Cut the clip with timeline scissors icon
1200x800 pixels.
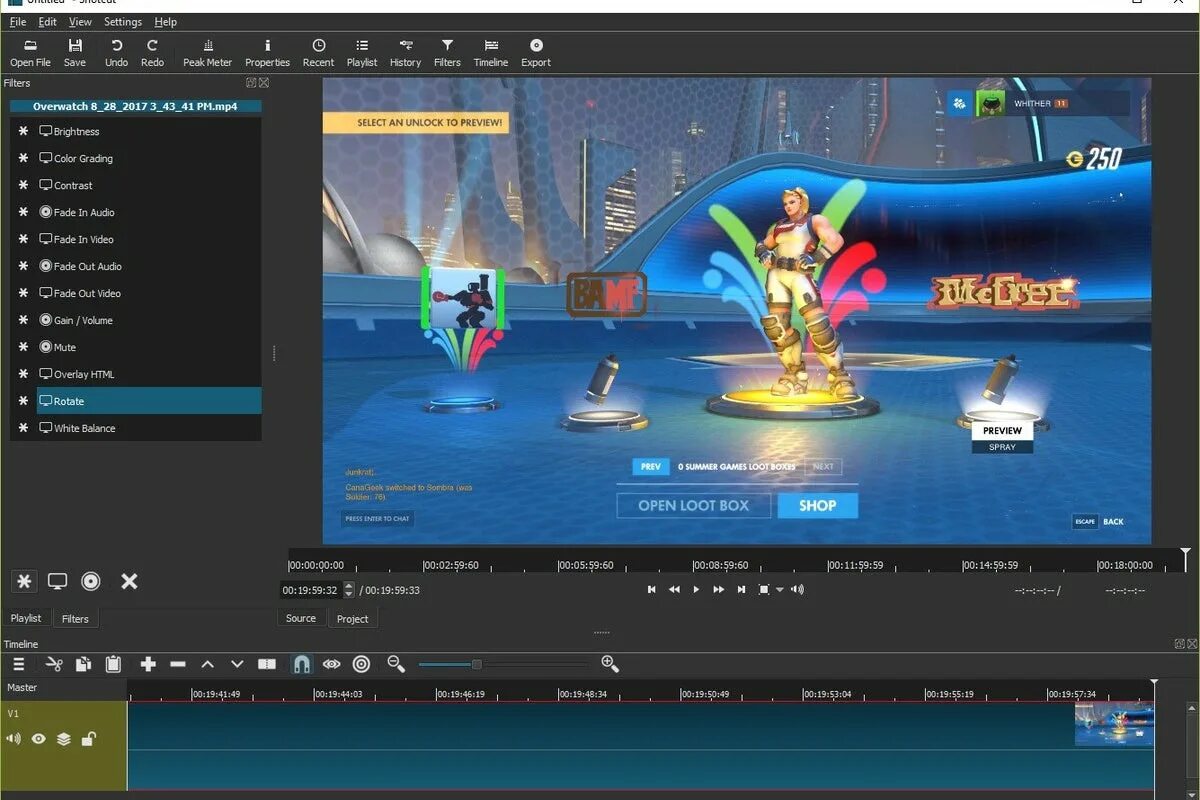[x=55, y=664]
